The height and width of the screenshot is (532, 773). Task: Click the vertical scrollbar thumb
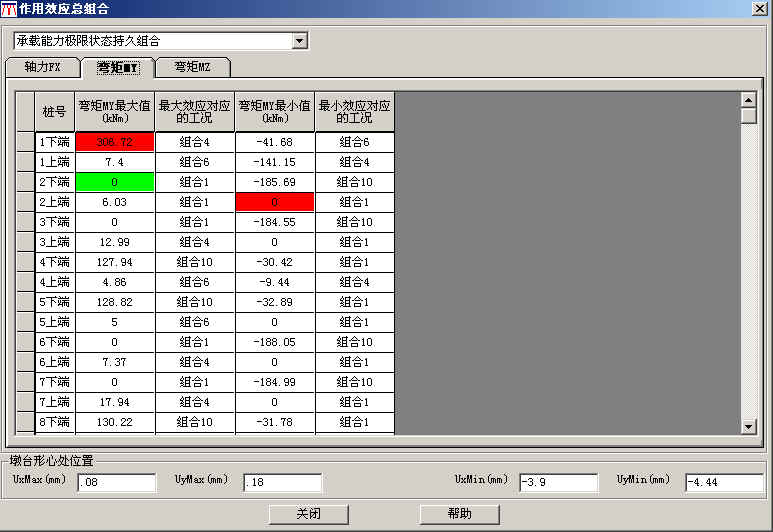click(748, 115)
